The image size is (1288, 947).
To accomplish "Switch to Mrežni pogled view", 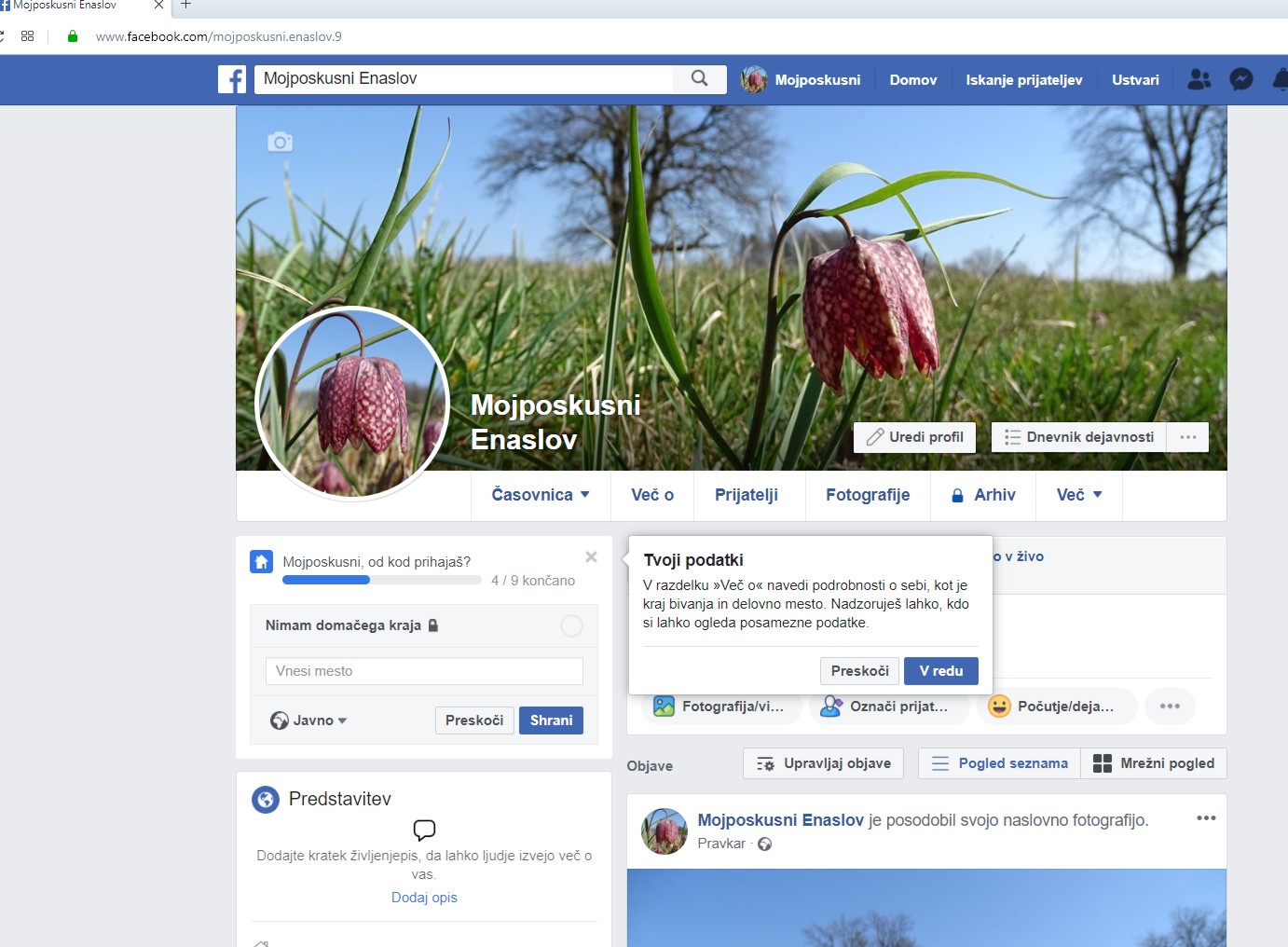I will pyautogui.click(x=1154, y=763).
